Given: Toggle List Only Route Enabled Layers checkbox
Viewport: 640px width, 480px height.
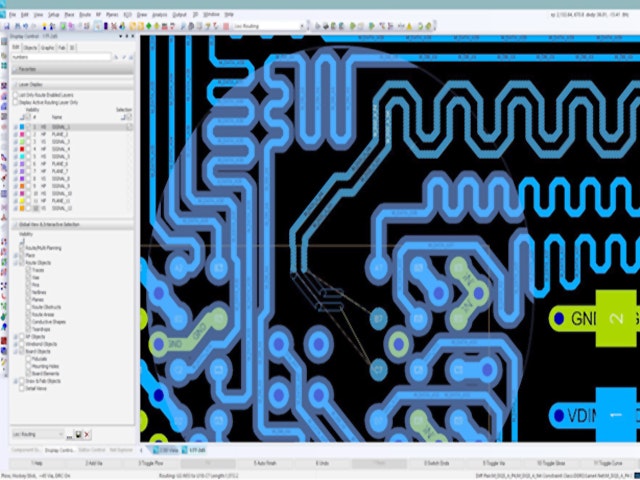Looking at the screenshot, I should tap(16, 95).
